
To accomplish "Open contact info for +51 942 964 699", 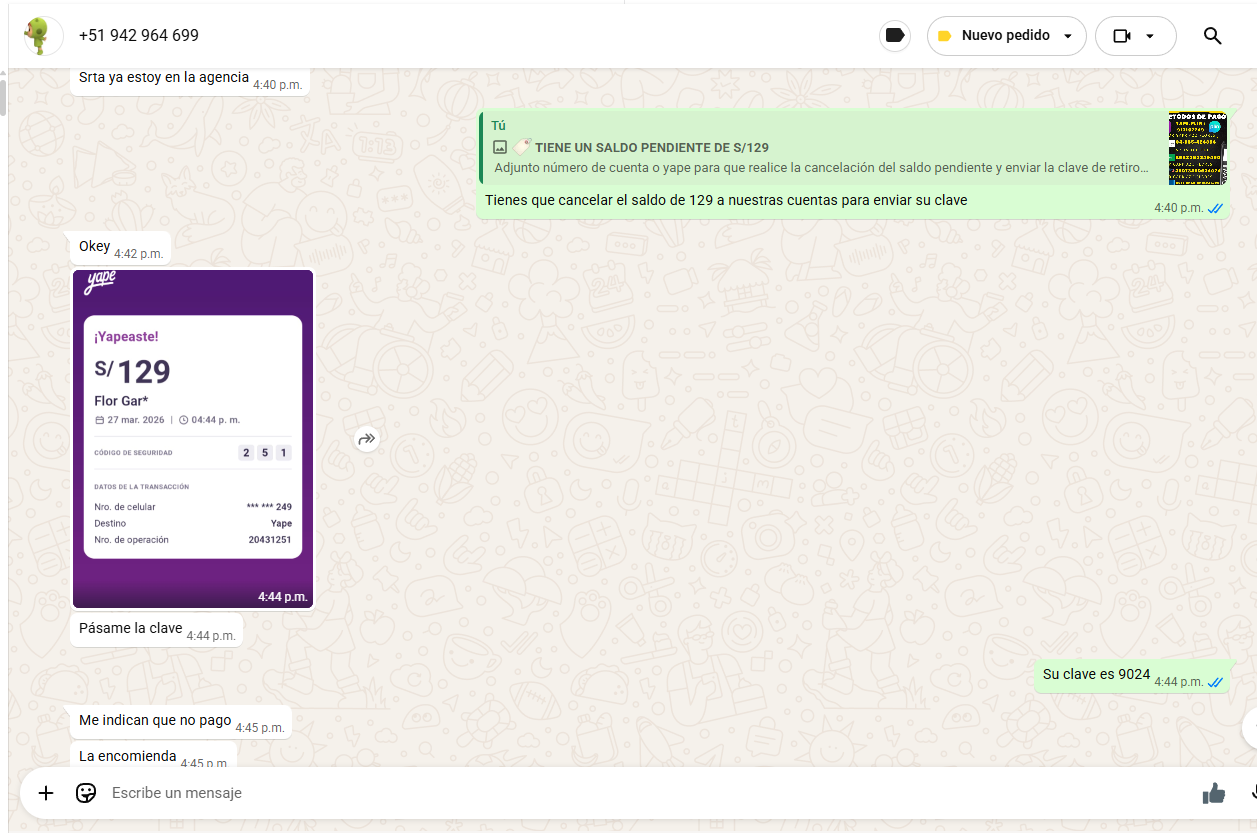I will point(139,36).
